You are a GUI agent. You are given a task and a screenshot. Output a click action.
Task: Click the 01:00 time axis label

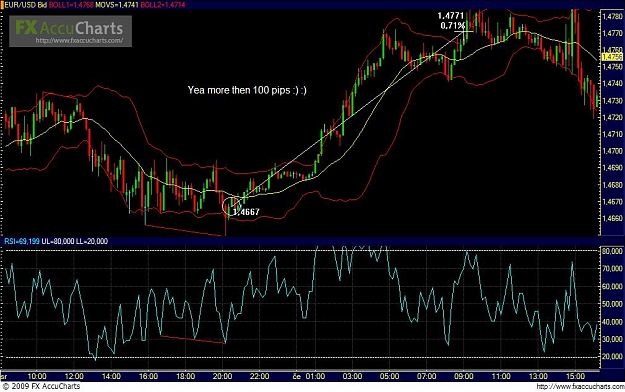[x=315, y=376]
